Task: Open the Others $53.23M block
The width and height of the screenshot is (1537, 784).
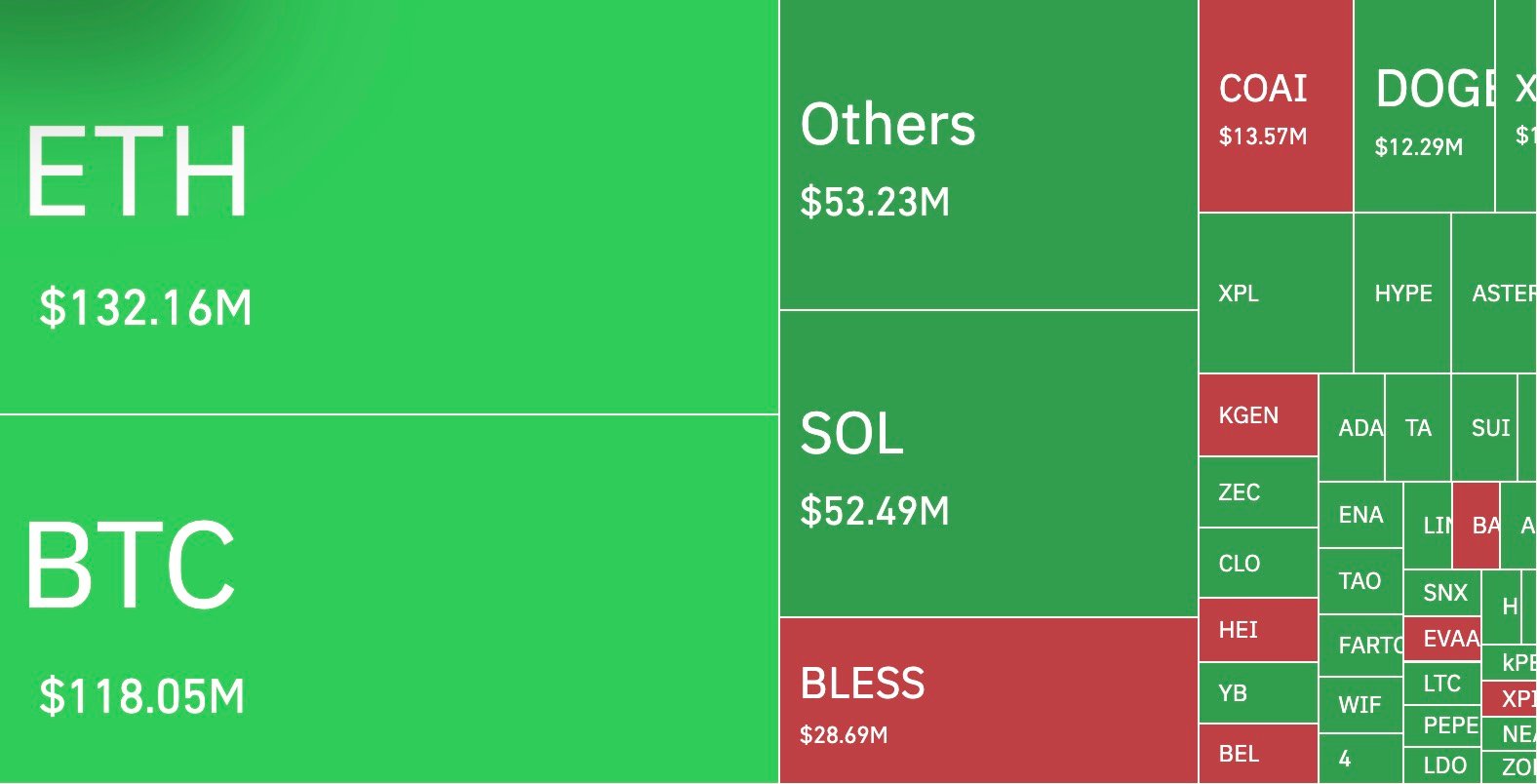Action: [988, 156]
